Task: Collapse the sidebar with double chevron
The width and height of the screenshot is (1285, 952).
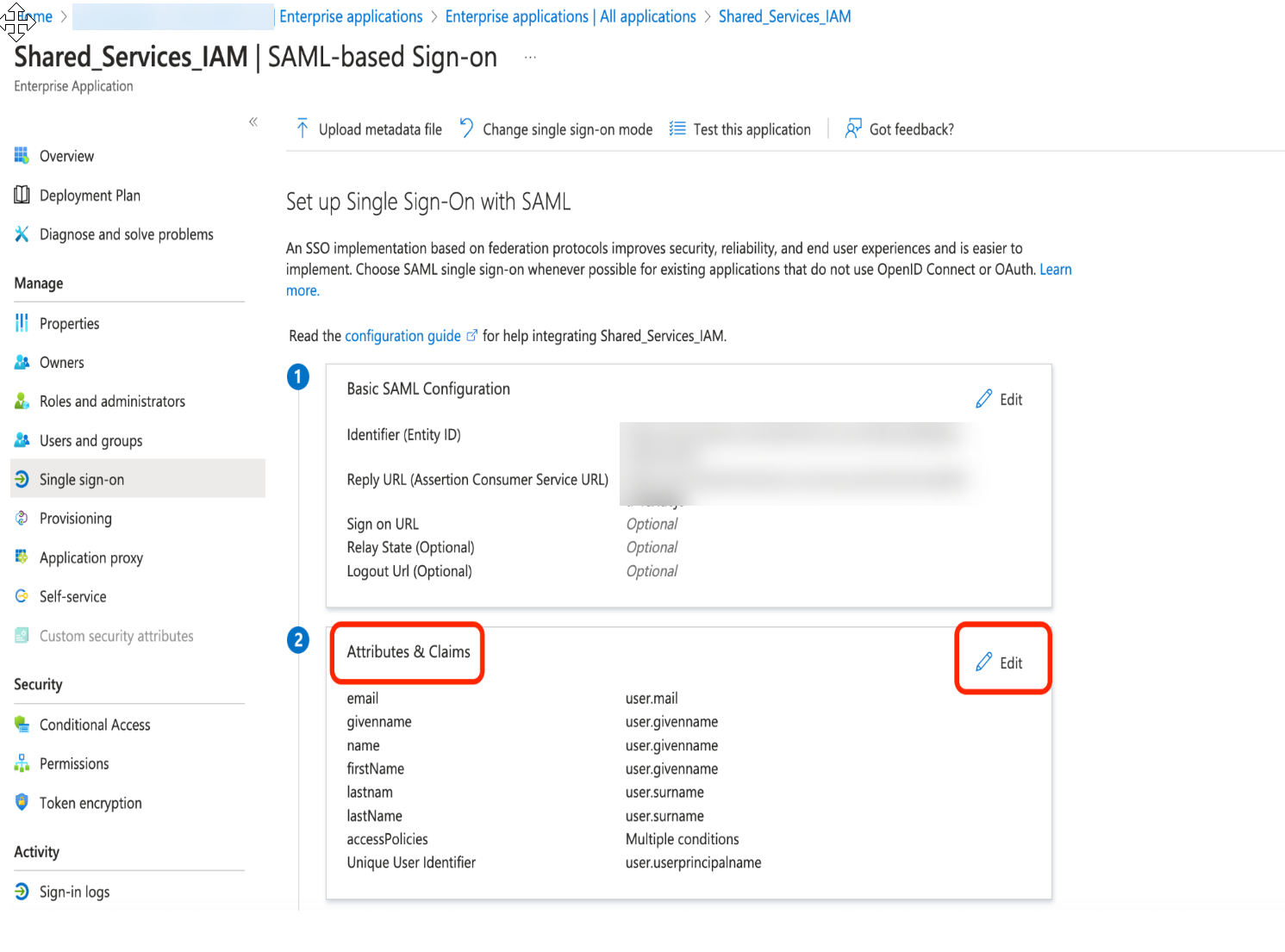Action: coord(253,121)
